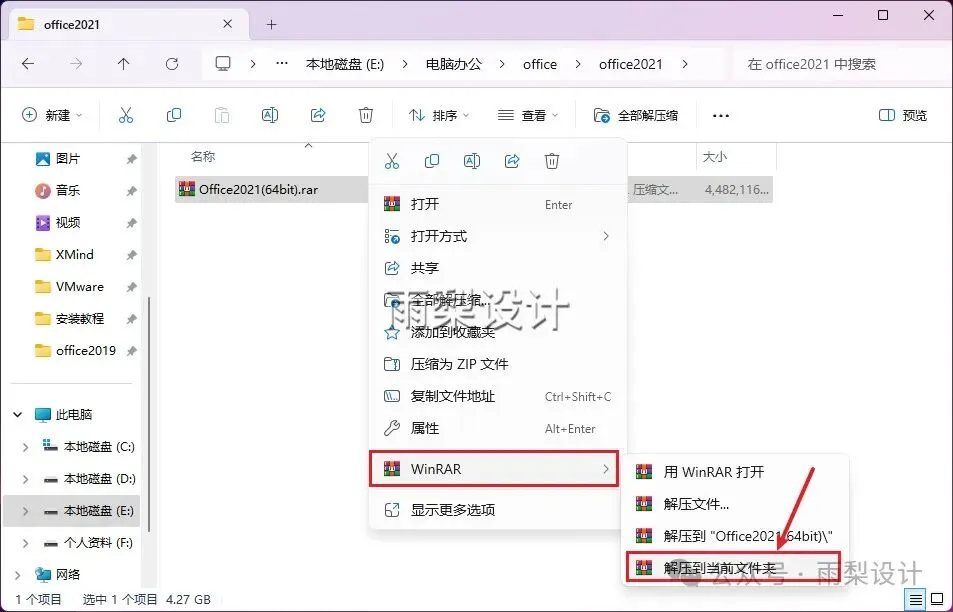Viewport: 953px width, 612px height.
Task: Choose 解压文件... in the WinRAR submenu
Action: point(735,504)
